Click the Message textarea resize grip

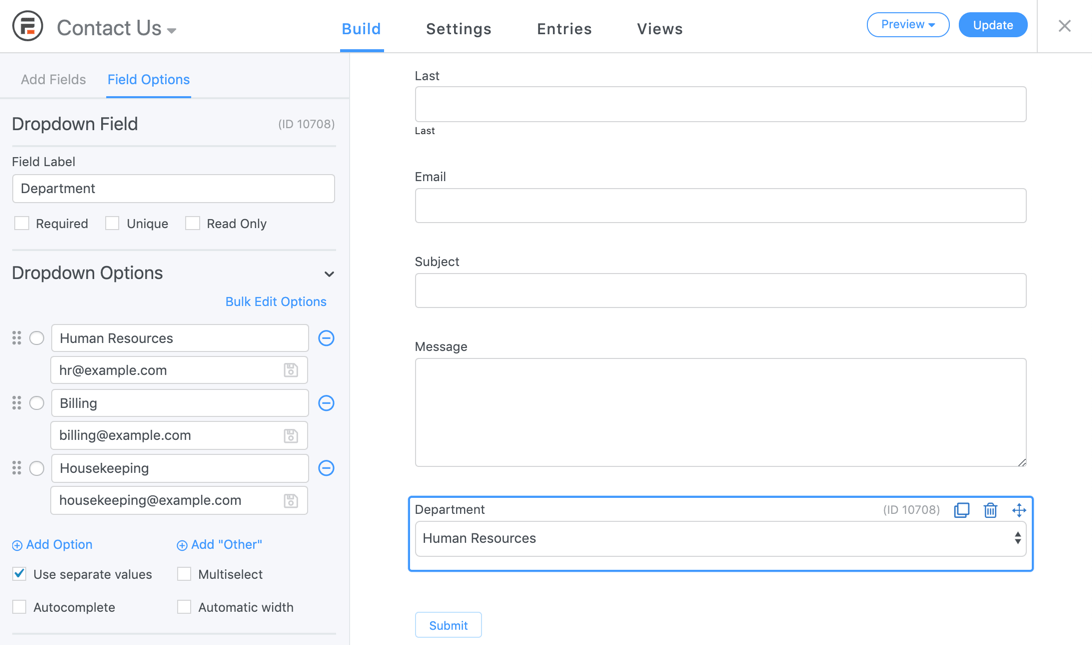[x=1022, y=462]
